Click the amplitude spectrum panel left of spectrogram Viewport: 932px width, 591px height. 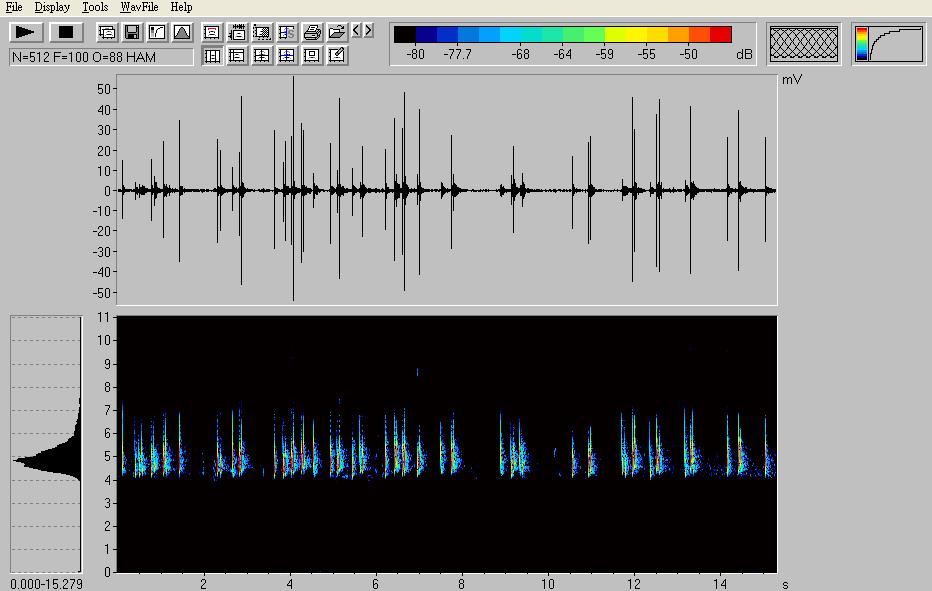[46, 445]
